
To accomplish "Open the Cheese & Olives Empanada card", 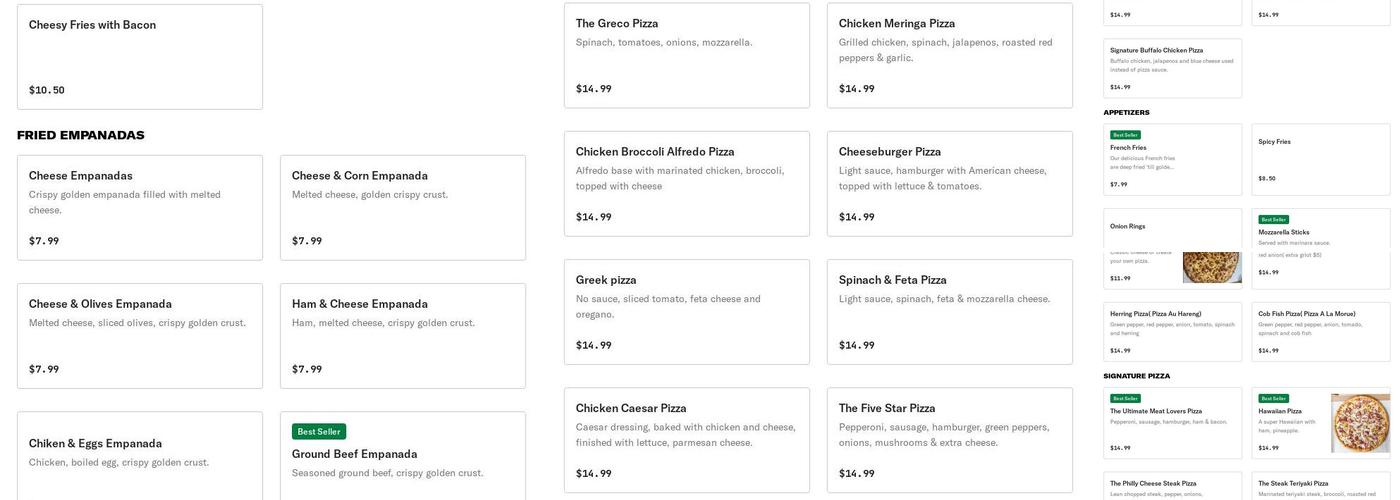I will click(139, 335).
